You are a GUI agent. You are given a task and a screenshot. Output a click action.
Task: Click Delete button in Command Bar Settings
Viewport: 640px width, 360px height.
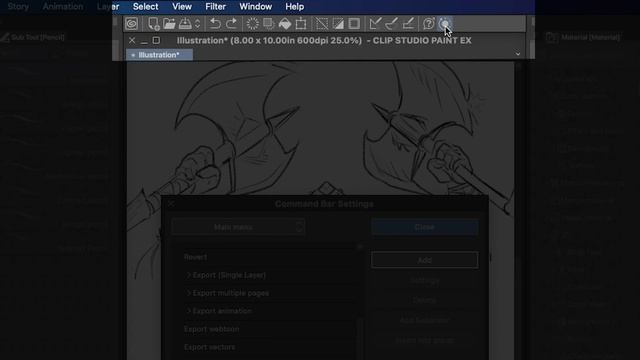click(424, 300)
